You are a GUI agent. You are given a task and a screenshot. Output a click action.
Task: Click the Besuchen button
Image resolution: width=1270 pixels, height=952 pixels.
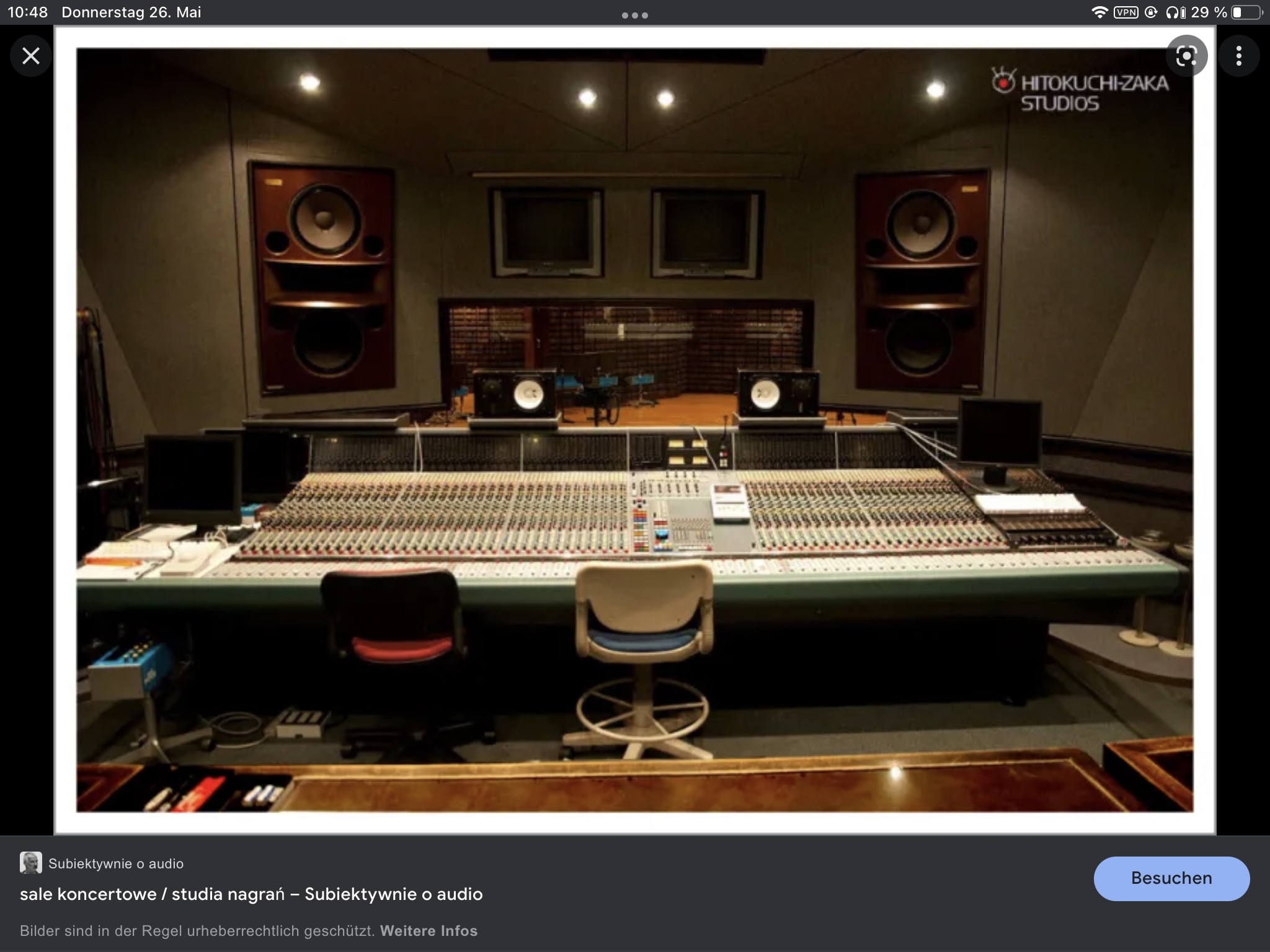click(1171, 878)
